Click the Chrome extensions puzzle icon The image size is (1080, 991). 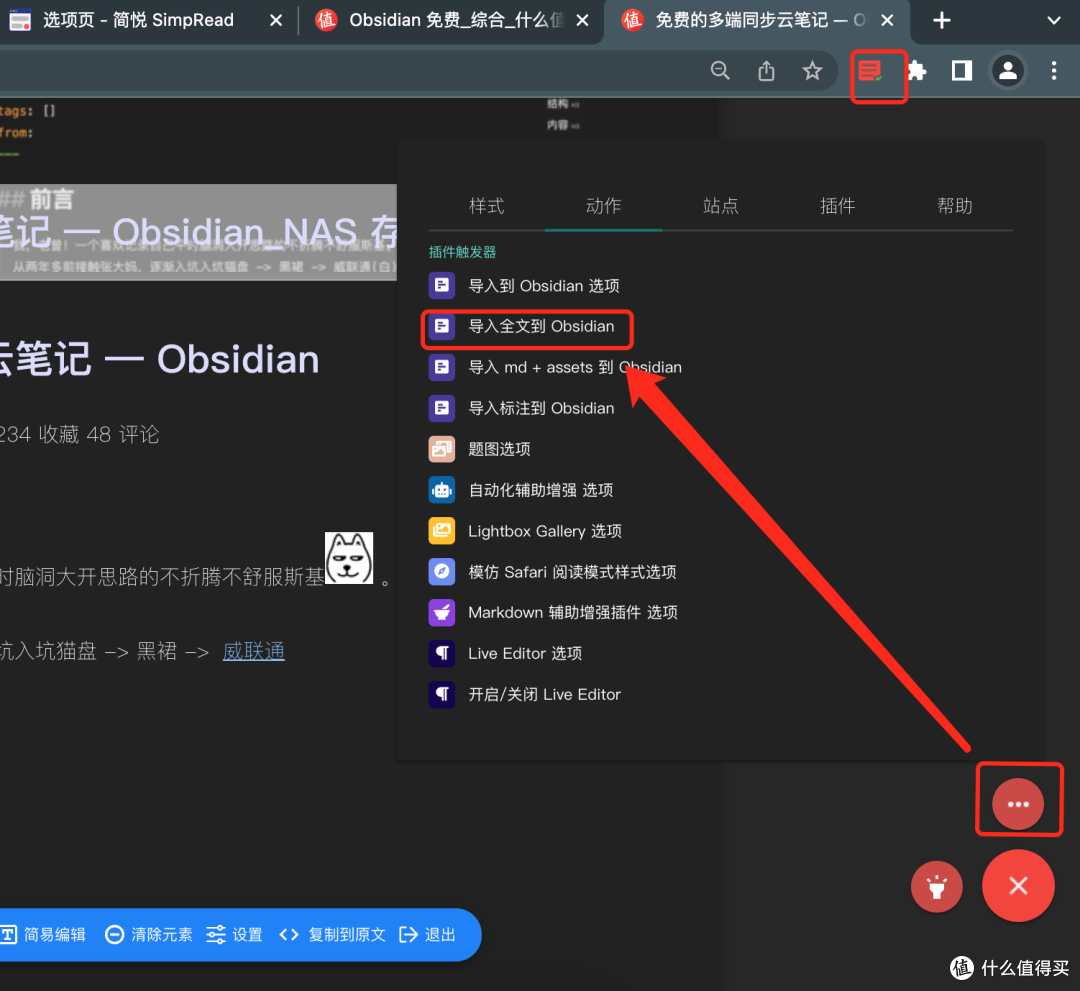[916, 71]
